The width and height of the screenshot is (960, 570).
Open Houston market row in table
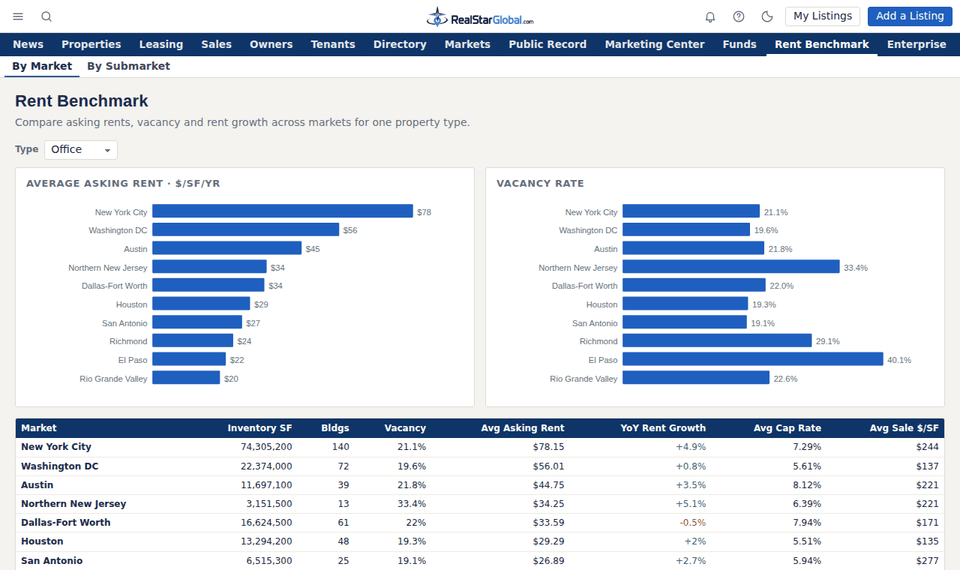coord(480,541)
